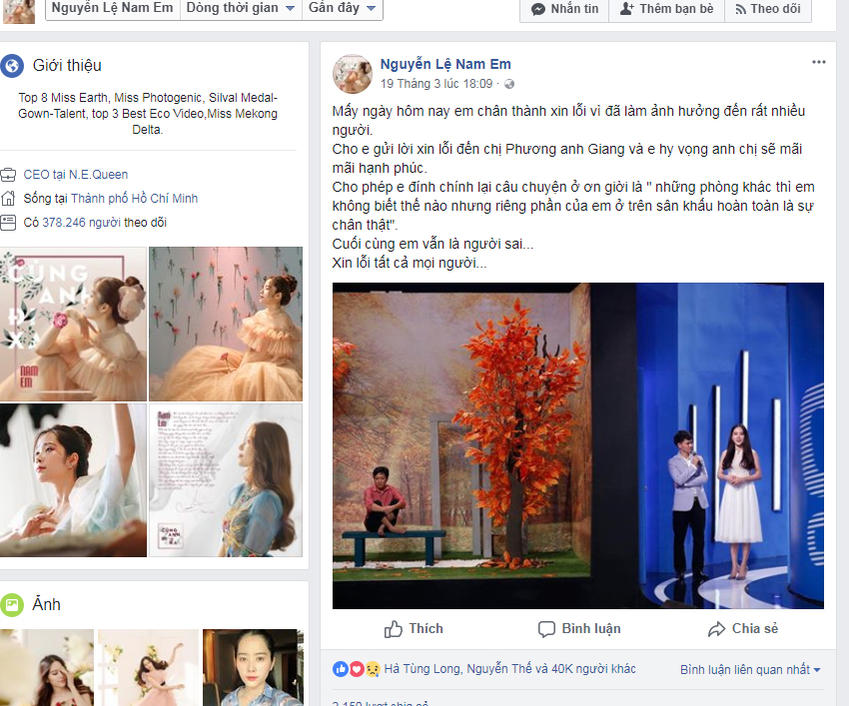Open the orange tree stage post photo
This screenshot has height=706, width=849.
(578, 446)
